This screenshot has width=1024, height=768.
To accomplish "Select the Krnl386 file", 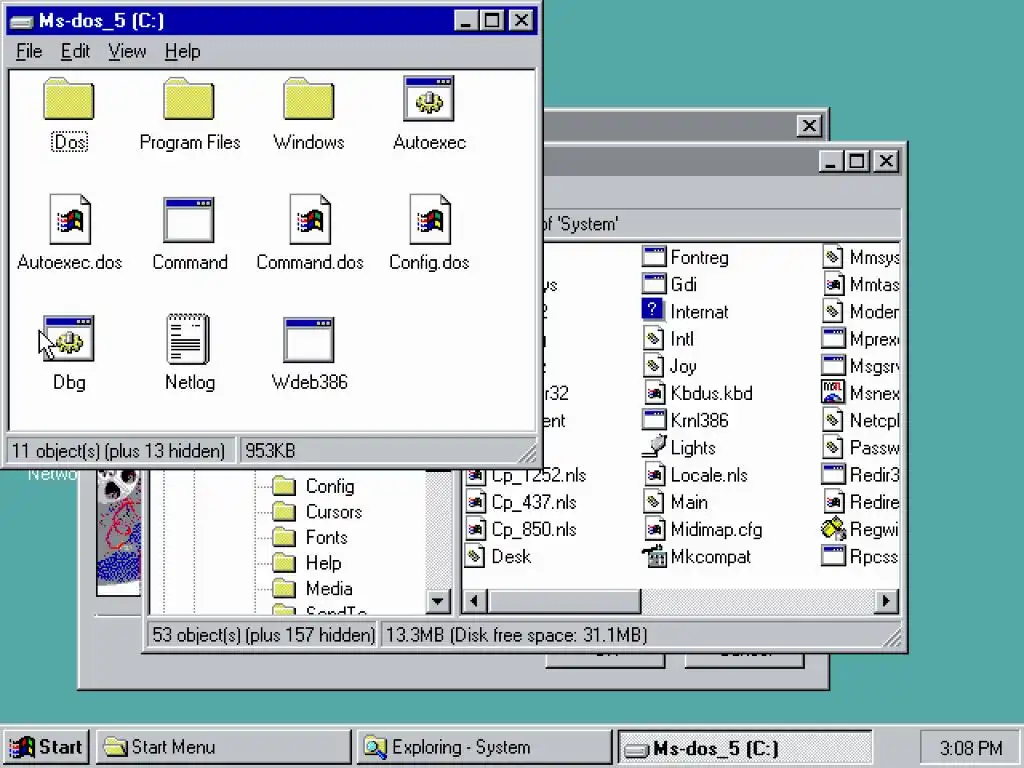I will click(685, 421).
